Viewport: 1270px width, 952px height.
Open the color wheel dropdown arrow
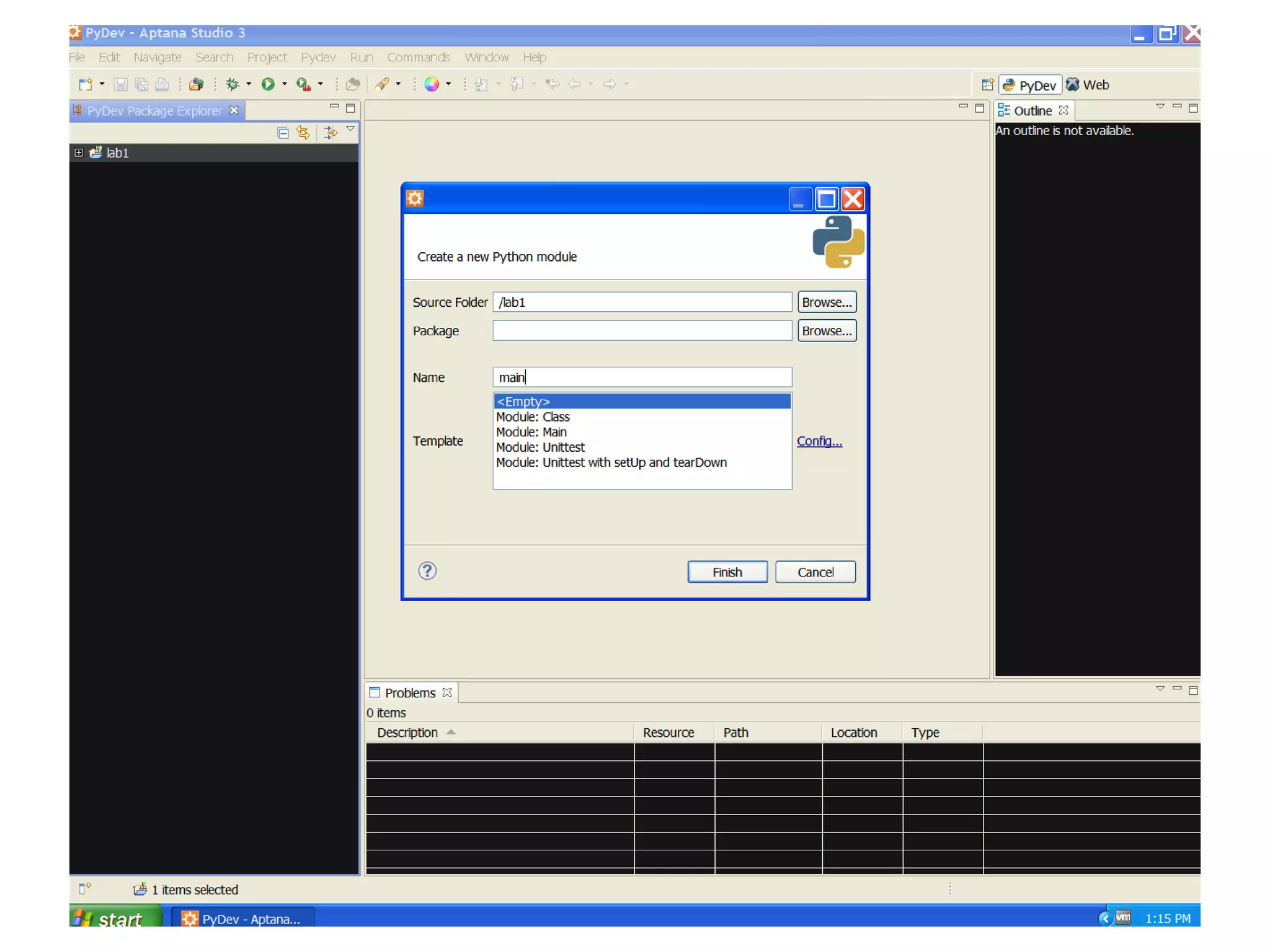(x=448, y=84)
